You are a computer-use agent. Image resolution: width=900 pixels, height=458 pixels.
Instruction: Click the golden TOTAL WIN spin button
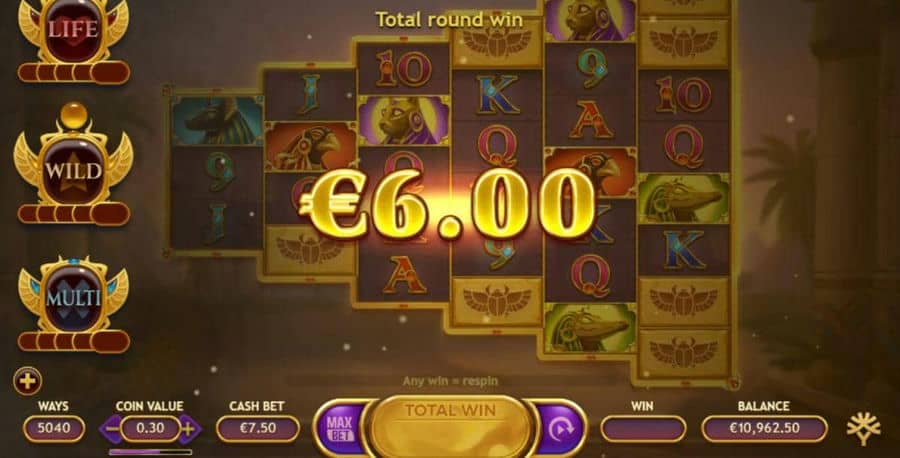(451, 426)
